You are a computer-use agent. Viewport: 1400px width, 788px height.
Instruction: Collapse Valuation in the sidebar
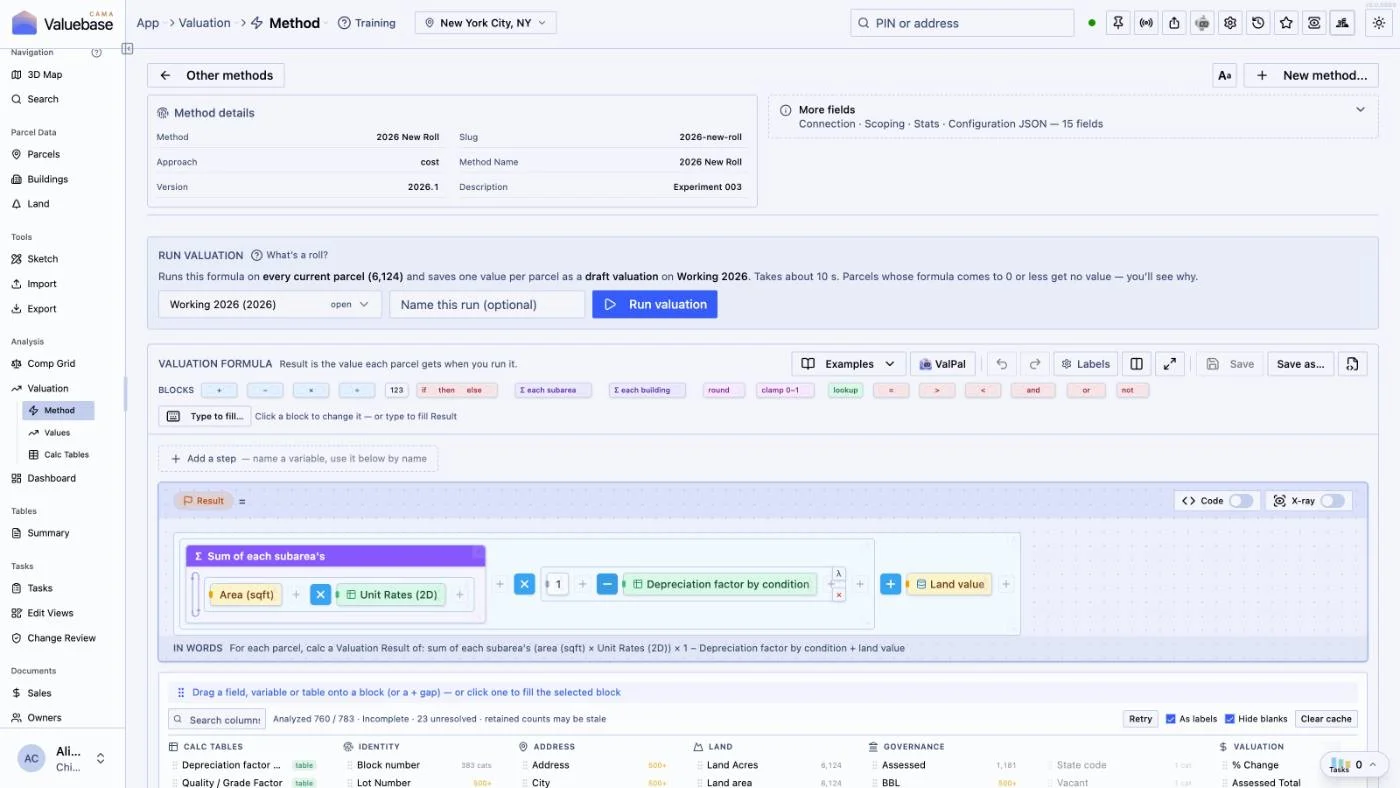48,388
